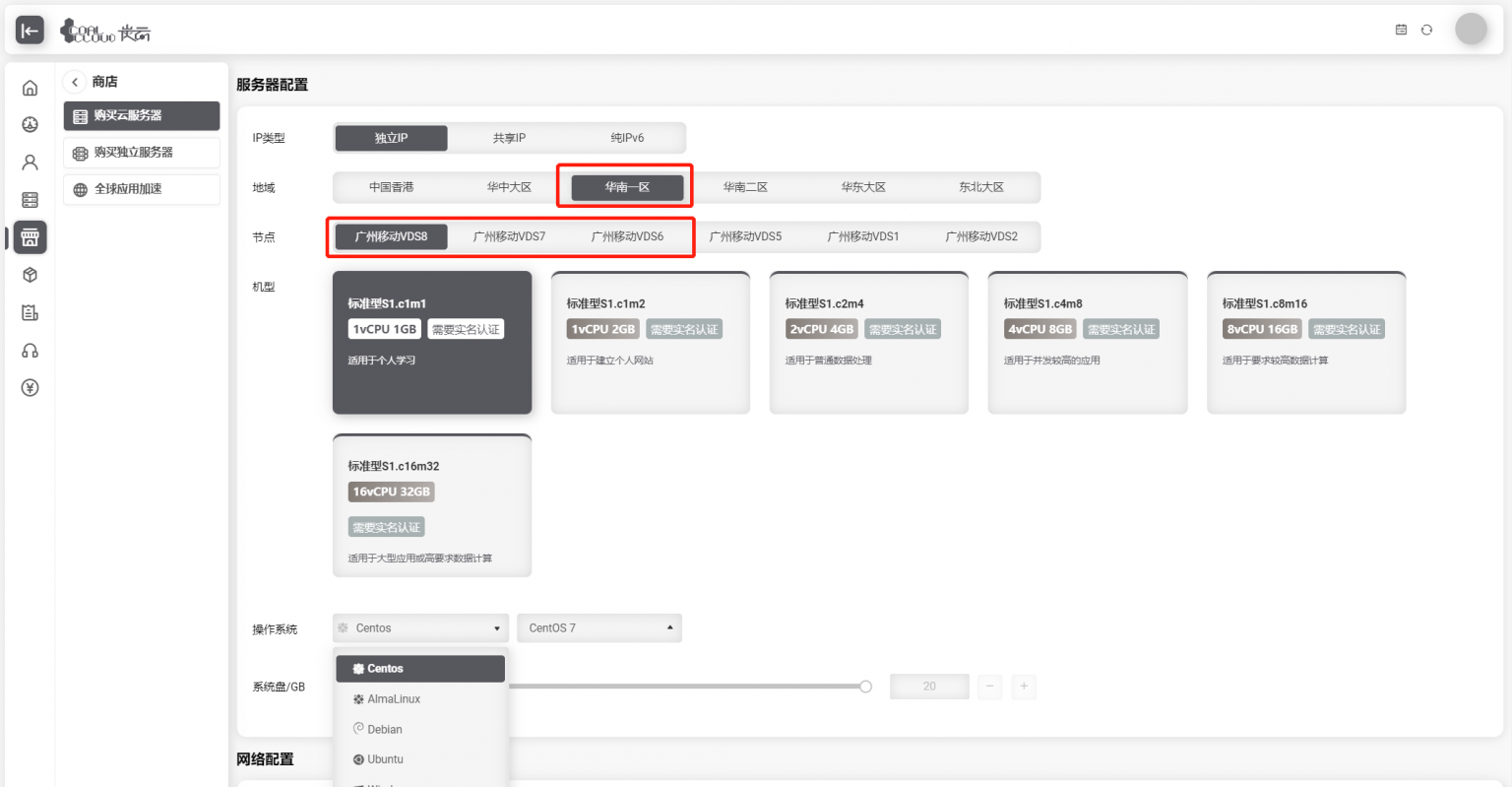Open the headset support icon in sidebar
Screen dimensions: 1512x787
tap(30, 351)
